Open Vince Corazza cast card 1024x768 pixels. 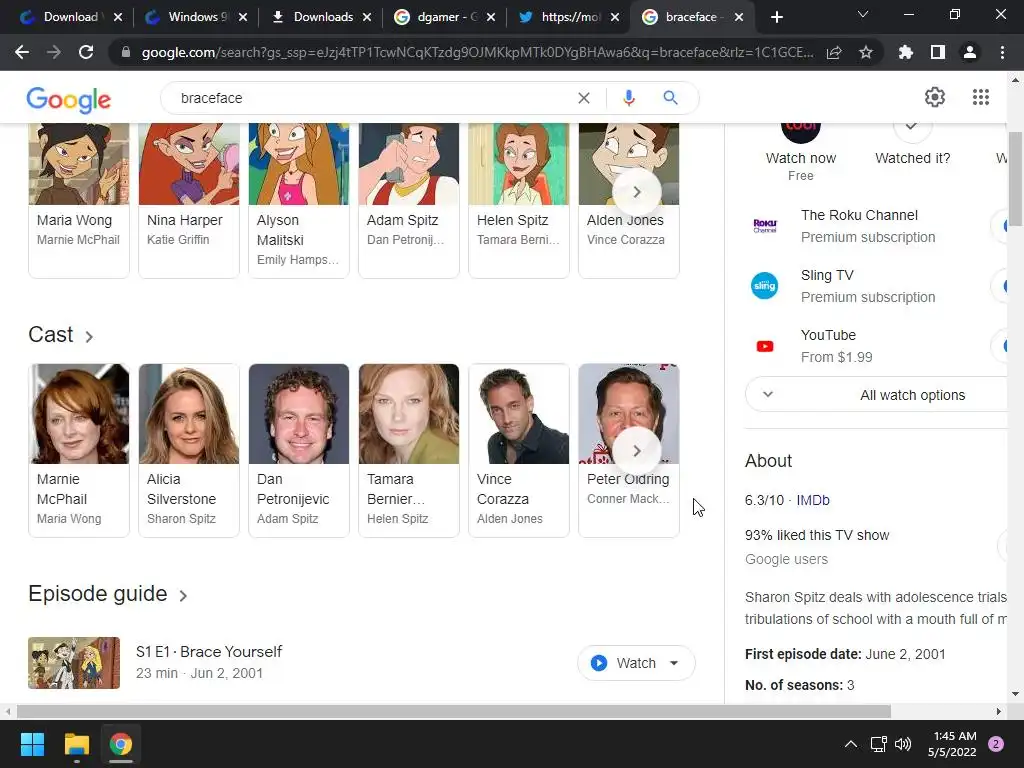point(519,451)
